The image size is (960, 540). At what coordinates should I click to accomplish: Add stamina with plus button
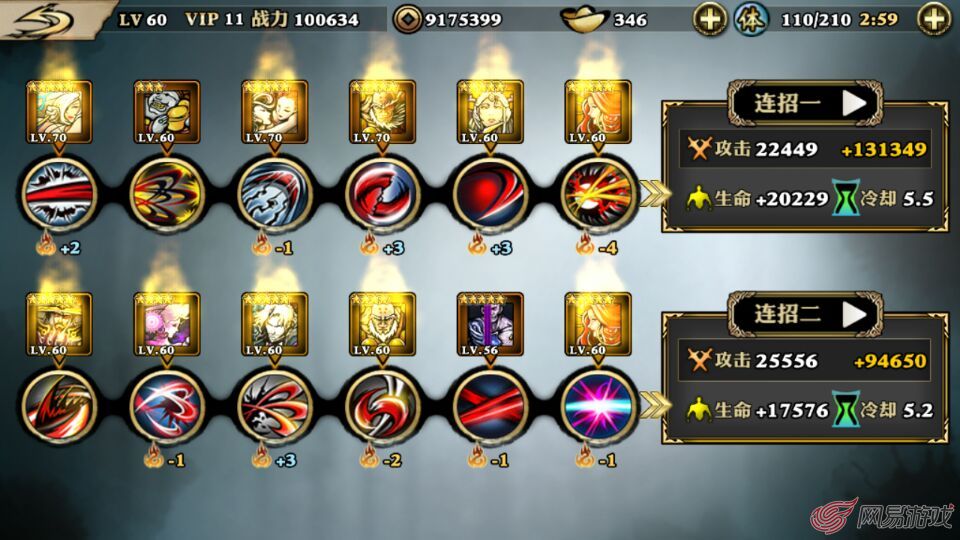[x=934, y=19]
